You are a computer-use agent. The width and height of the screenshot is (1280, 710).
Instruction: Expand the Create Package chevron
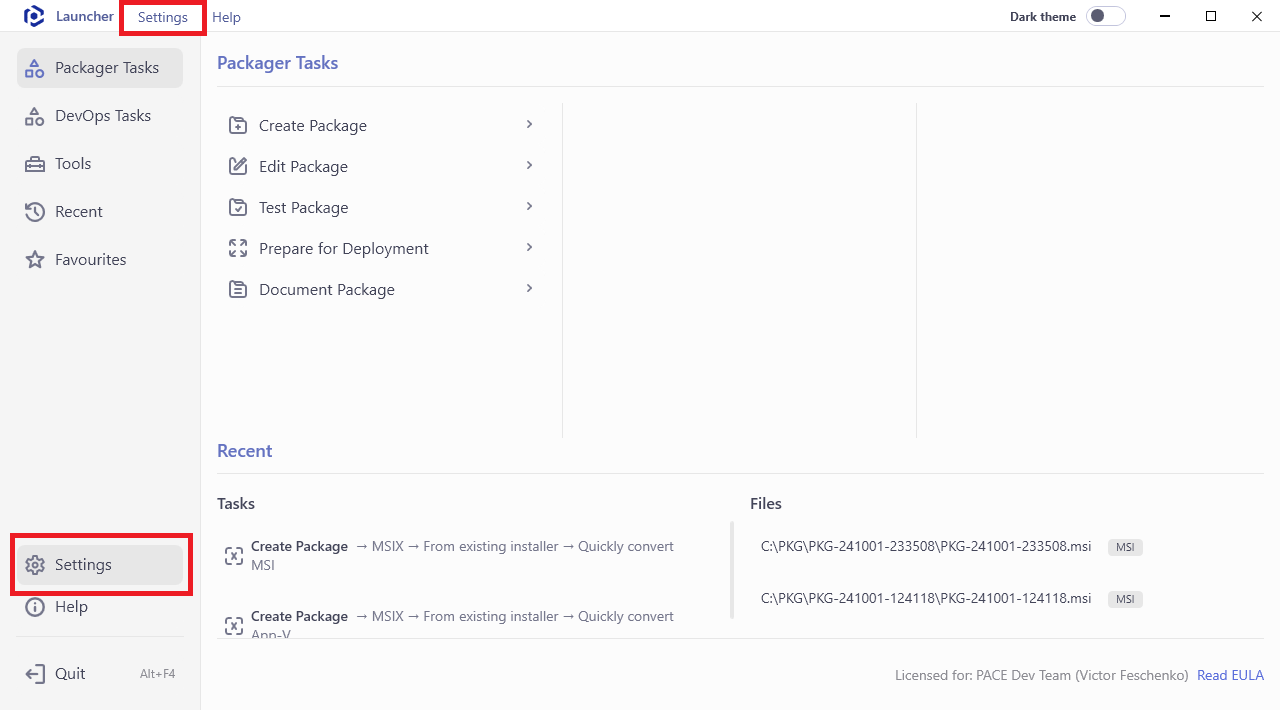coord(529,125)
